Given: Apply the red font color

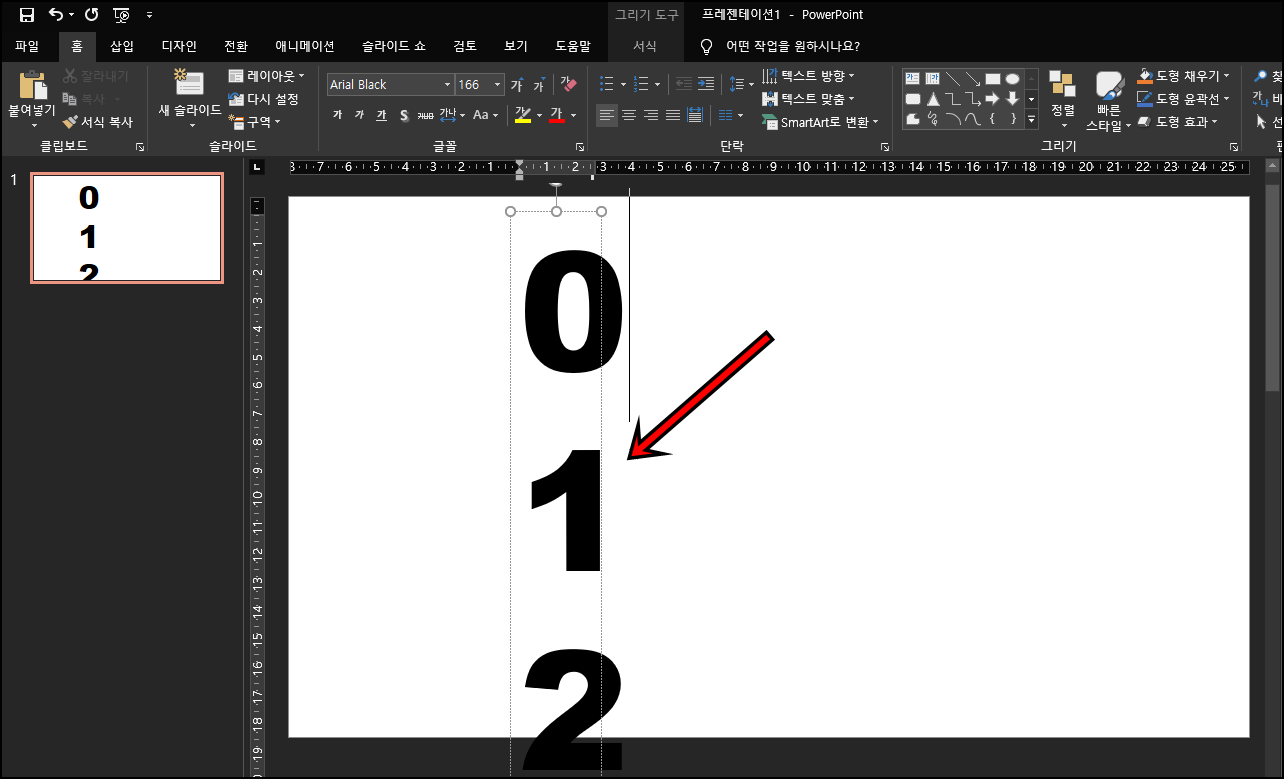Looking at the screenshot, I should point(556,115).
